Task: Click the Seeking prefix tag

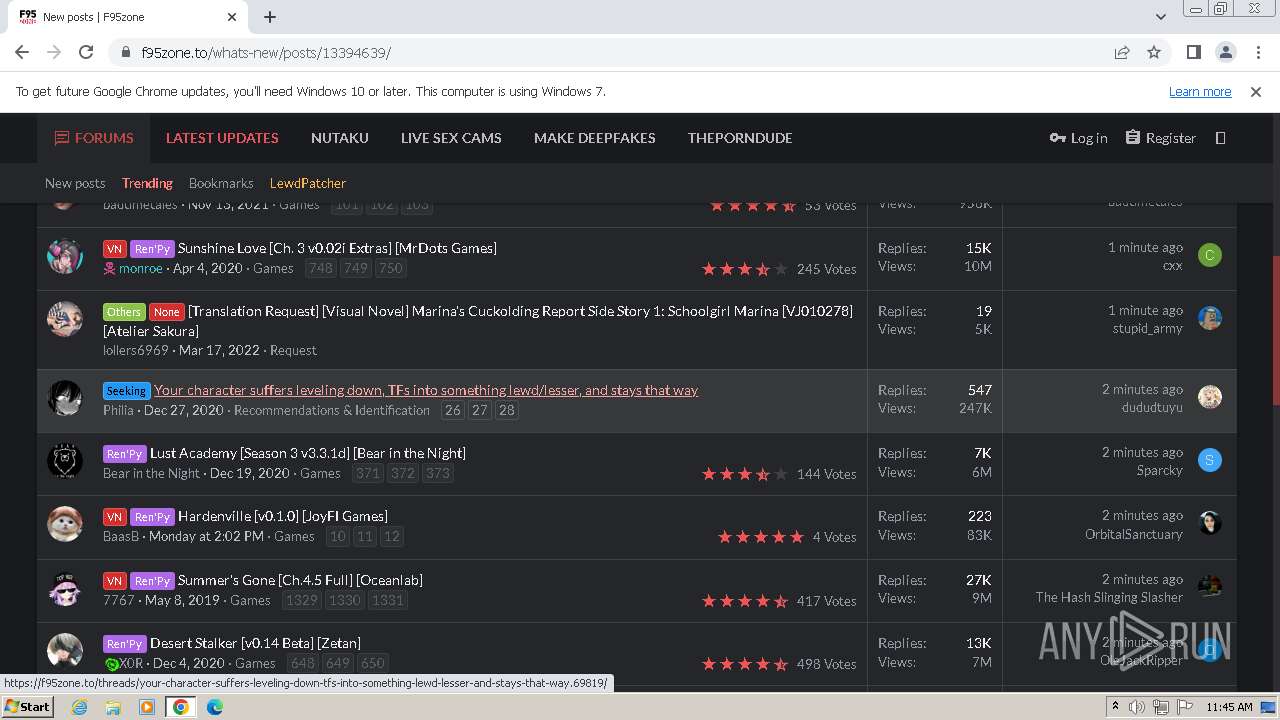Action: click(126, 391)
